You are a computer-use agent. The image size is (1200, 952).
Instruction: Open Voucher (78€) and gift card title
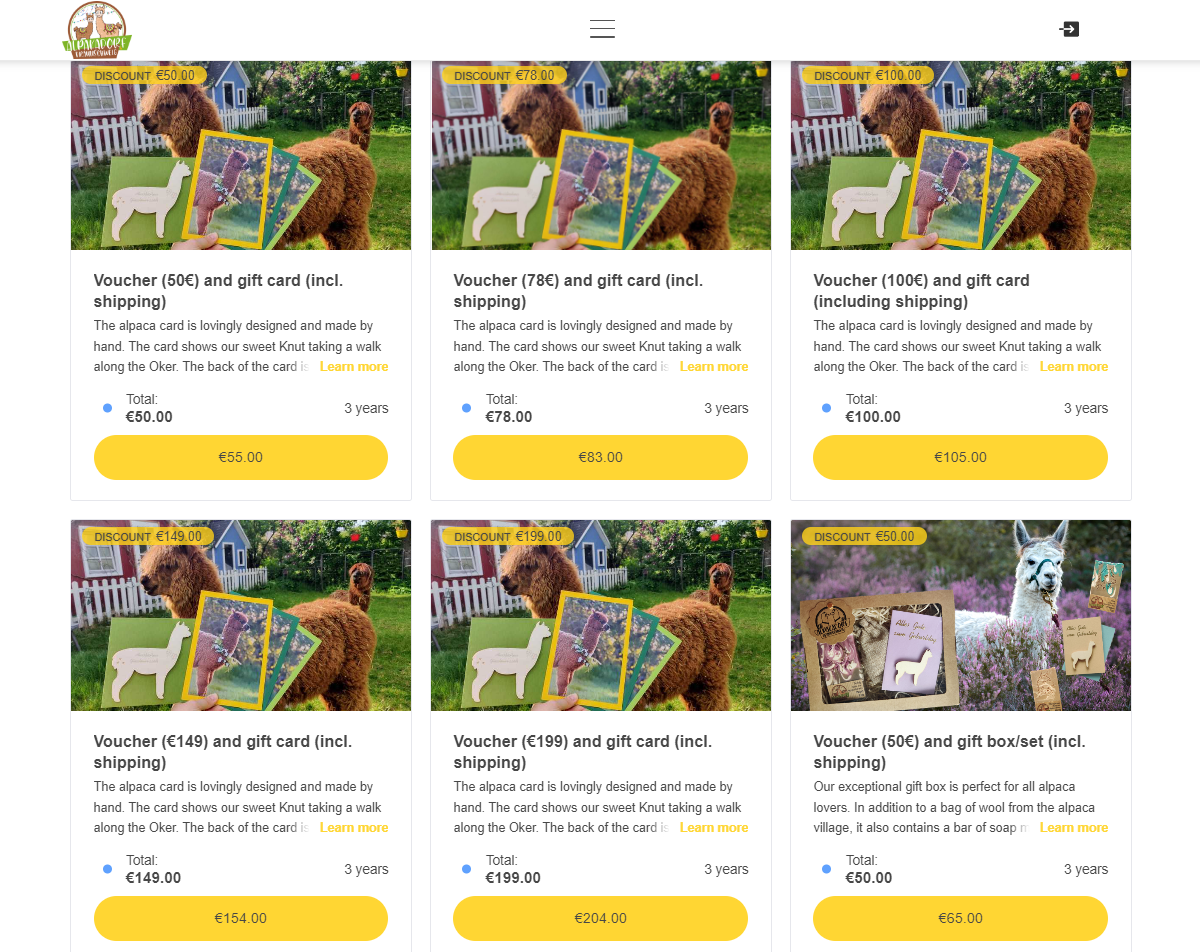(x=578, y=291)
